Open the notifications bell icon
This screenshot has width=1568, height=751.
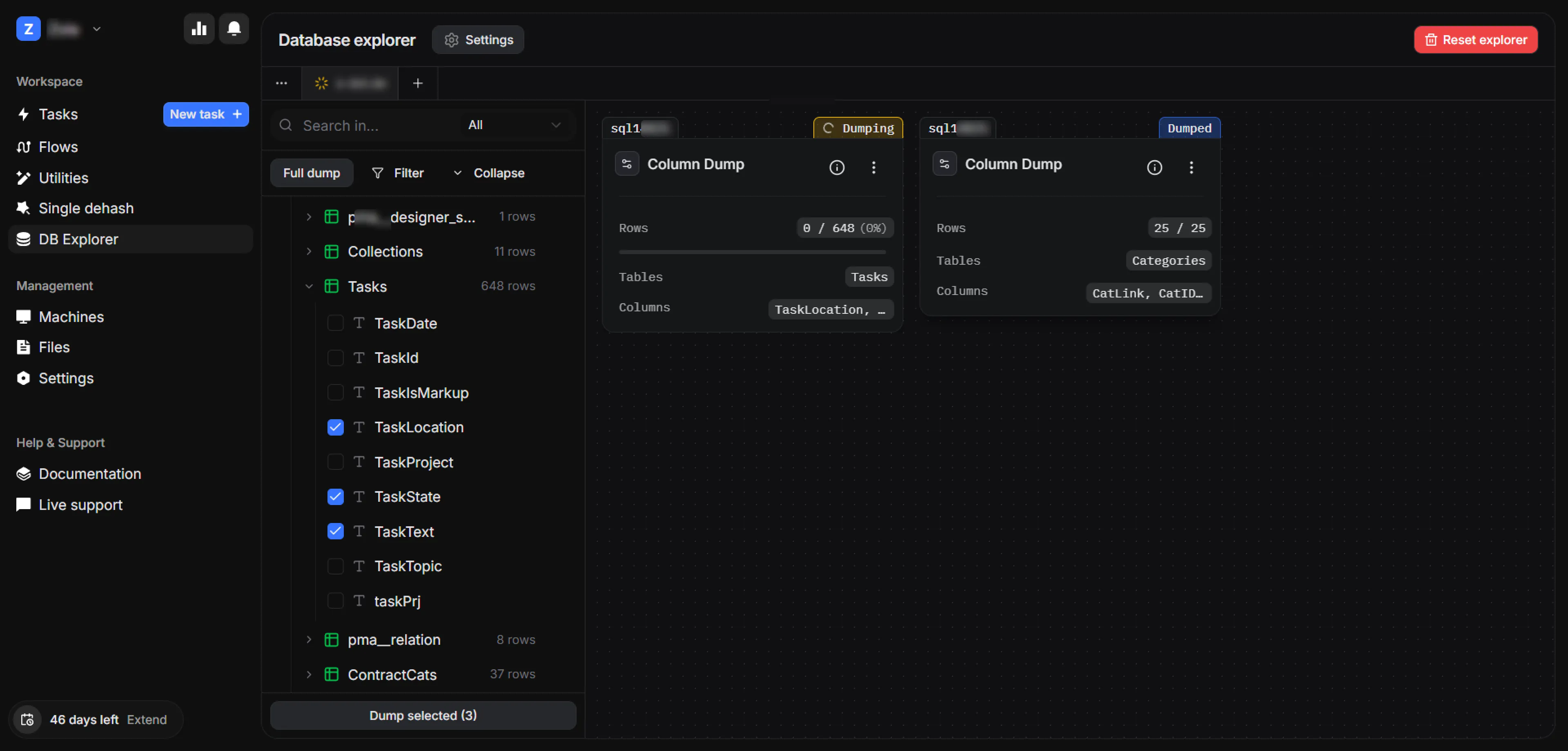pyautogui.click(x=234, y=28)
